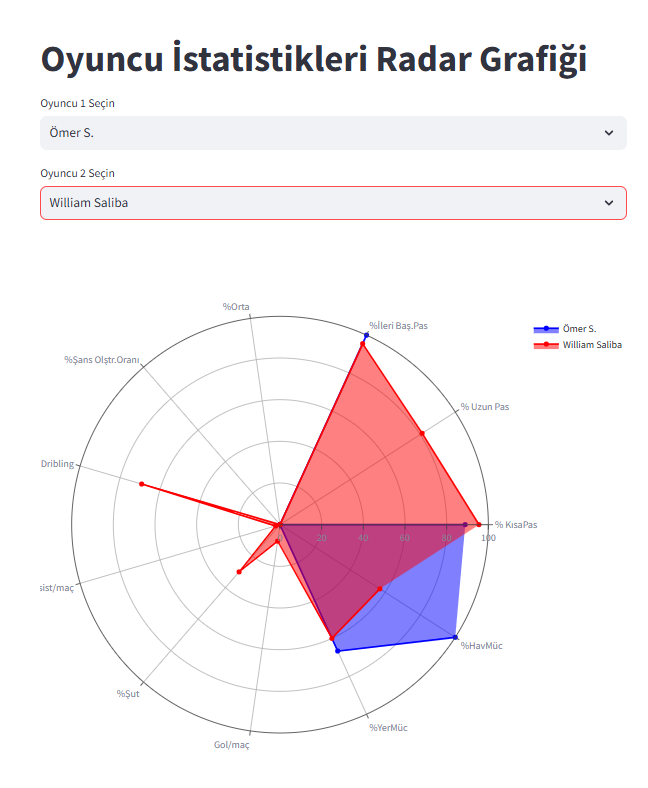Click the %Şans Olştr.Oranı axis label
The image size is (648, 788).
pos(102,359)
